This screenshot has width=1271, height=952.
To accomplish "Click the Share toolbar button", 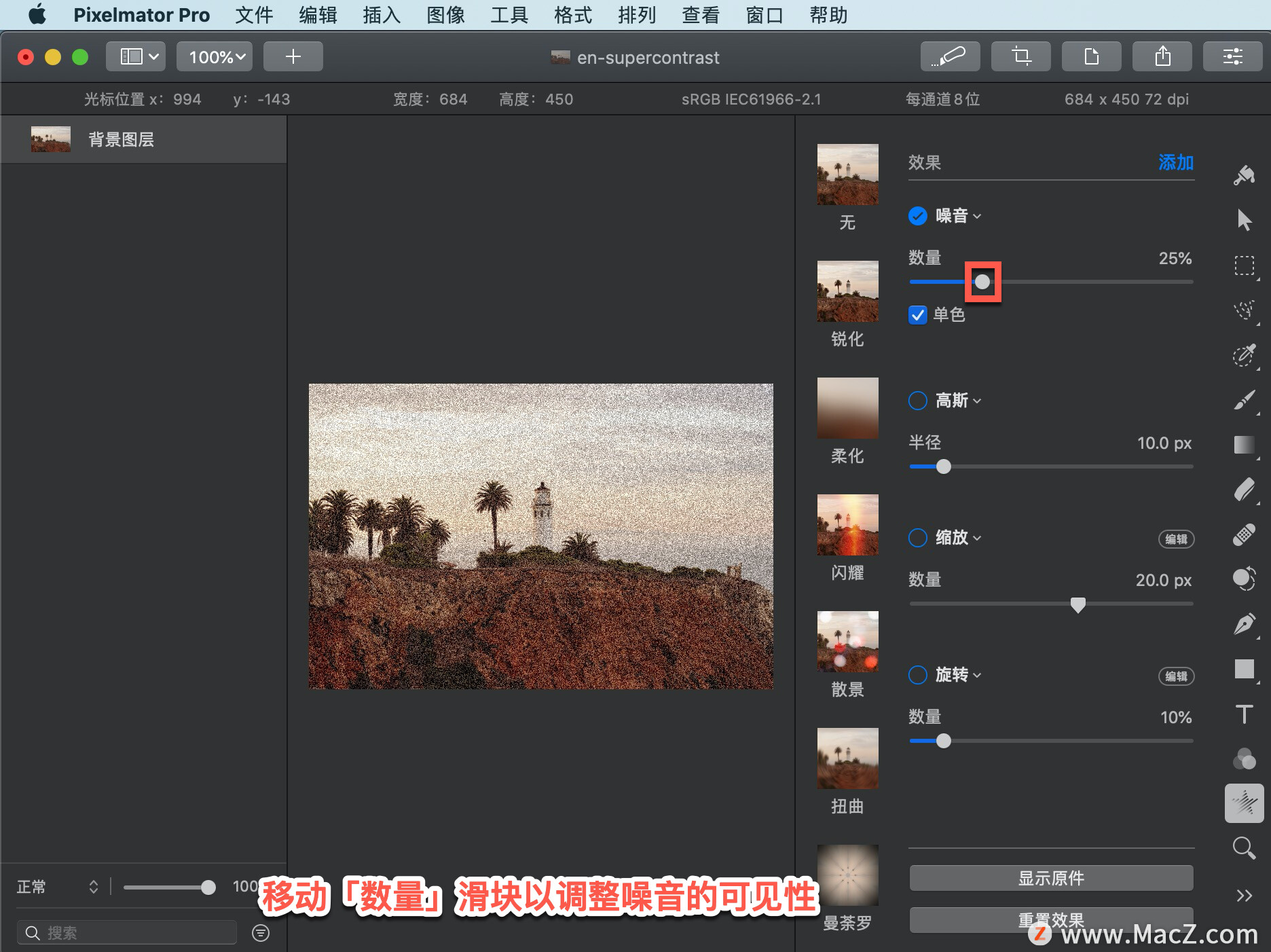I will tap(1162, 56).
